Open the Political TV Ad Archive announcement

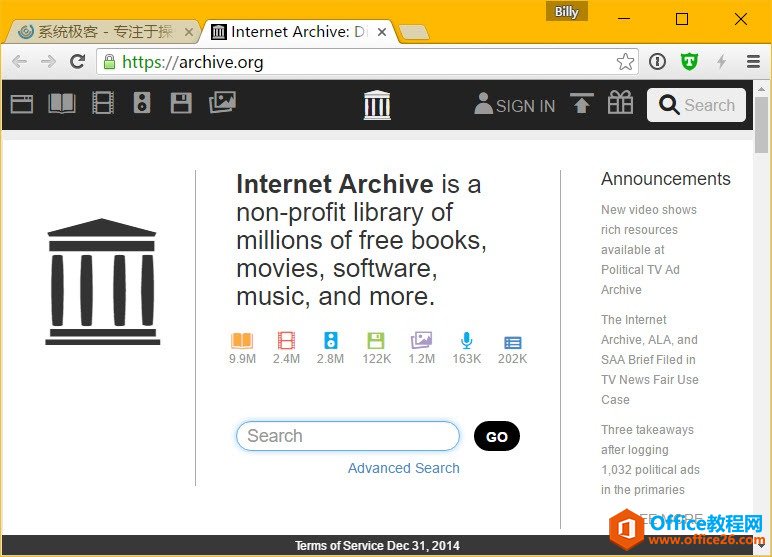[x=649, y=250]
